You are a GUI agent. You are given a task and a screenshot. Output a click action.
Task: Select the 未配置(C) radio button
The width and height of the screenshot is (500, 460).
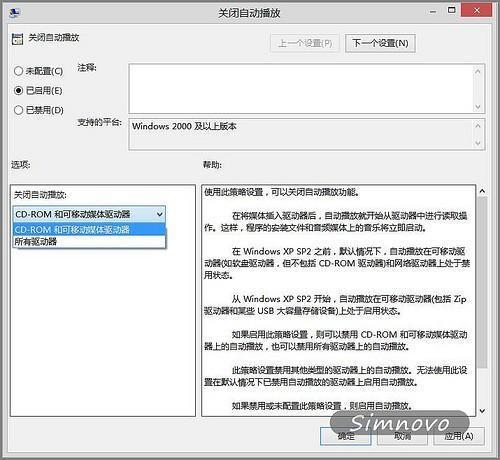[19, 71]
